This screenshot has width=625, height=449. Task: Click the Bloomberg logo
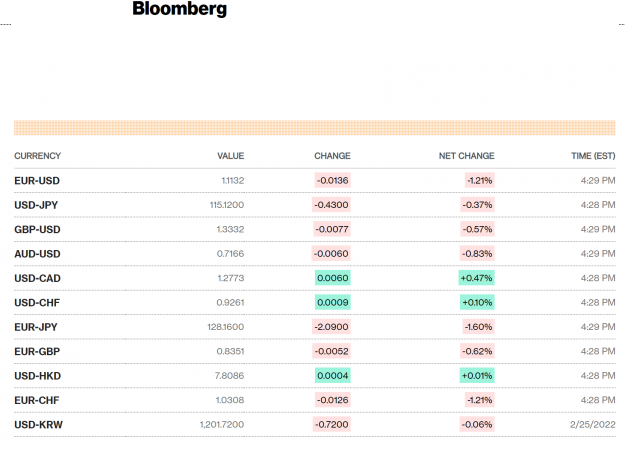click(179, 9)
